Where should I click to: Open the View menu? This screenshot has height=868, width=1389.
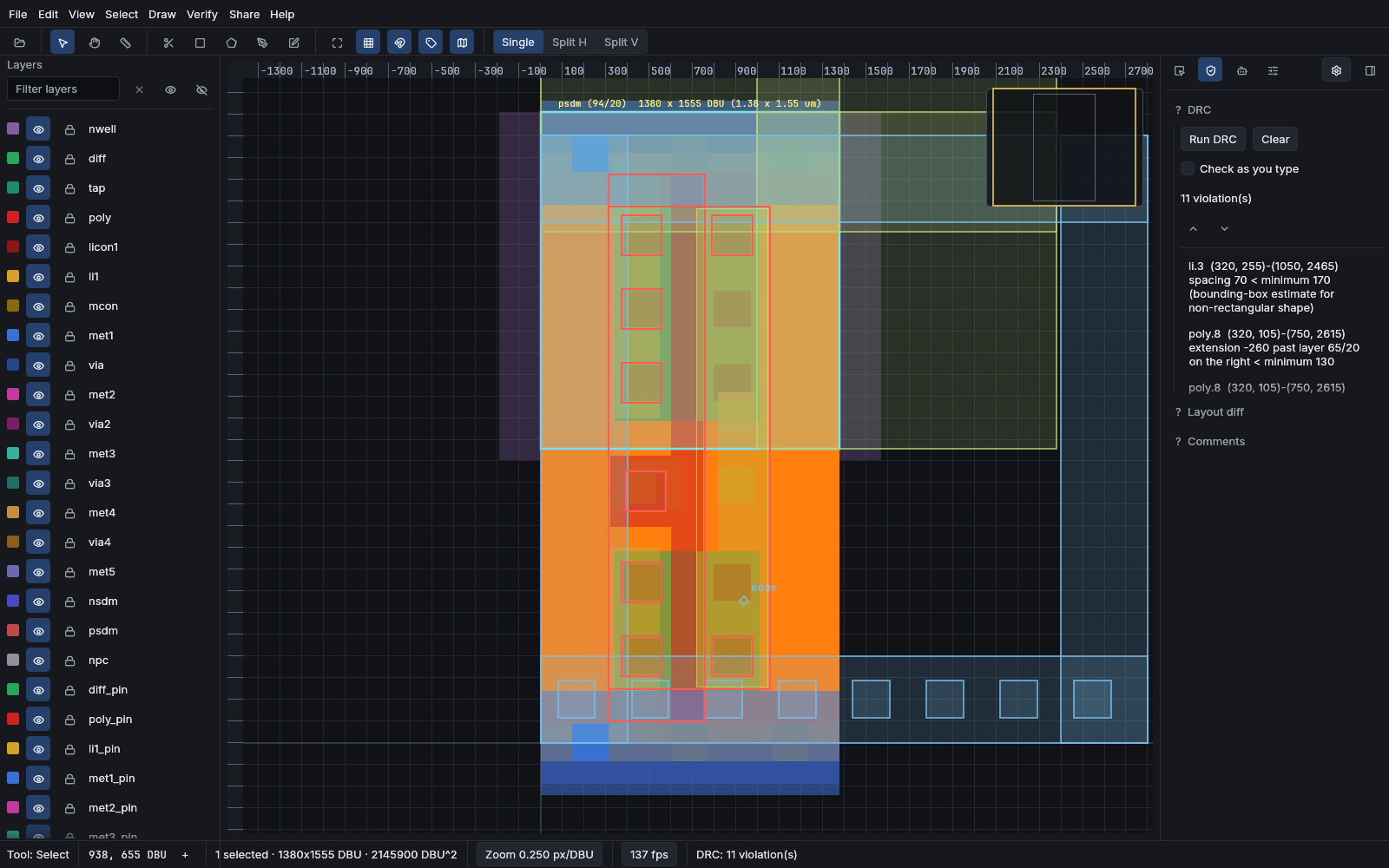point(82,15)
